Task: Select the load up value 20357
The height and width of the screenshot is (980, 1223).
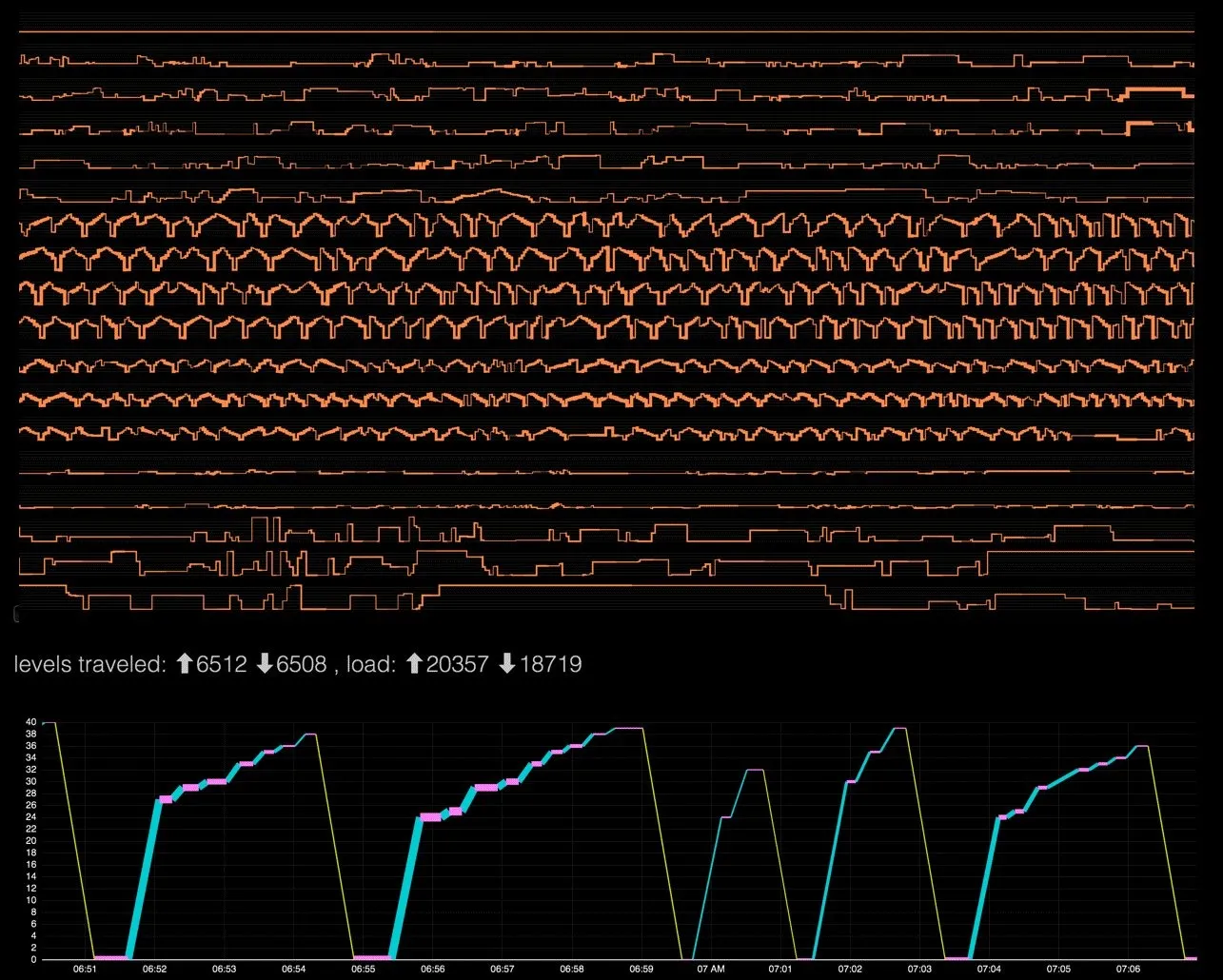Action: [458, 664]
